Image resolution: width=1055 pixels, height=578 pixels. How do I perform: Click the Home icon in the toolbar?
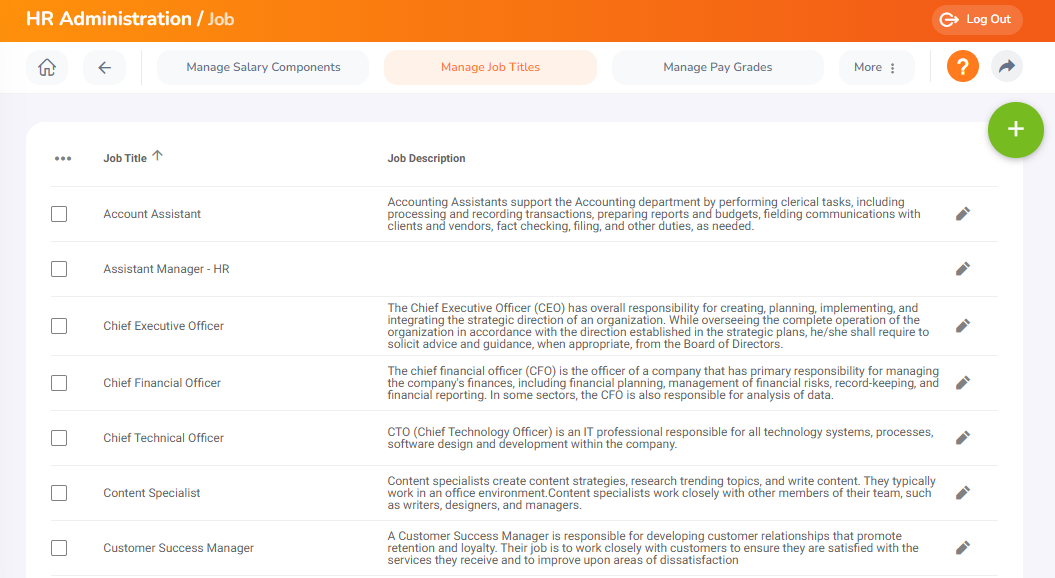[46, 66]
